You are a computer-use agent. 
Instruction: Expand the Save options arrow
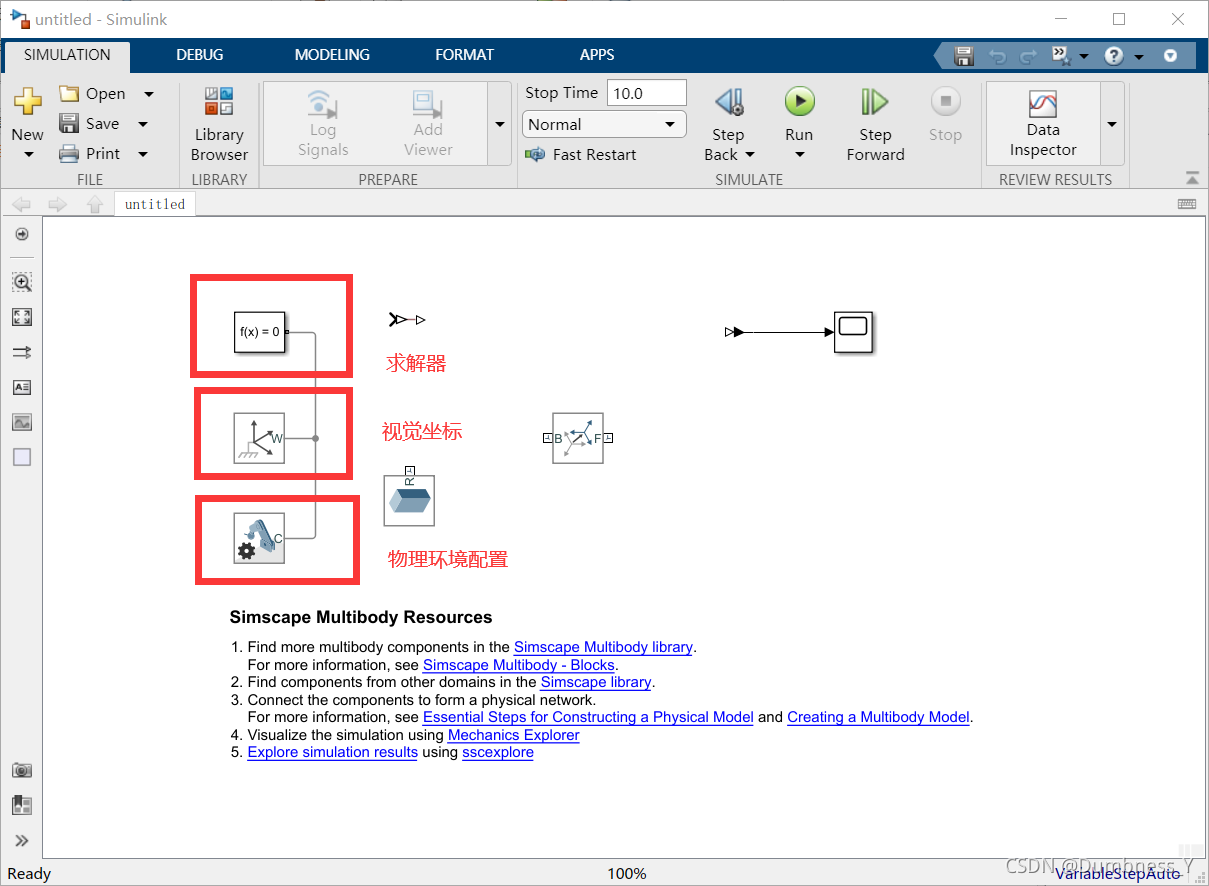143,124
